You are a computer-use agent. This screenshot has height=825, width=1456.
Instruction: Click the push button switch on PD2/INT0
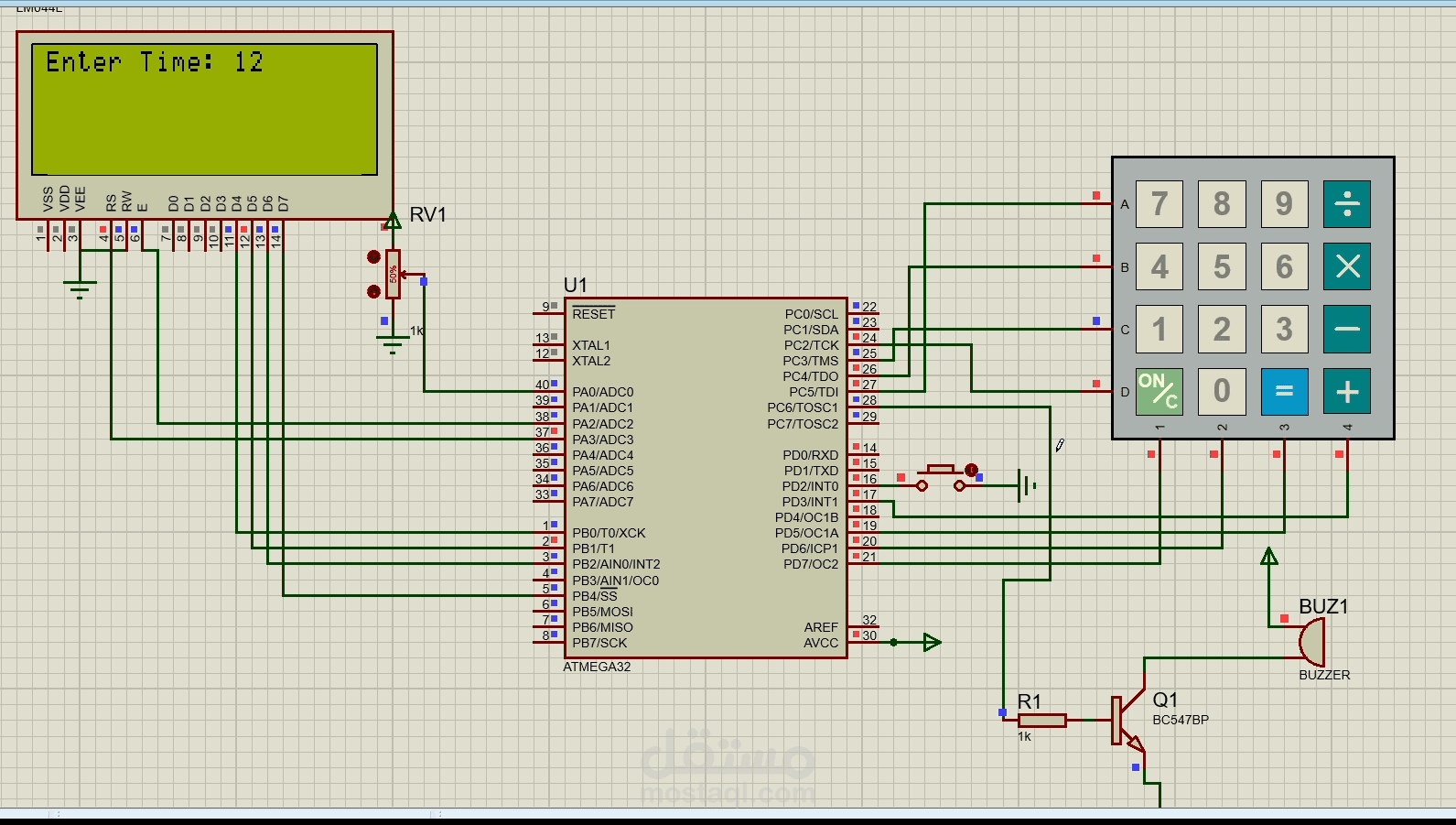click(x=941, y=479)
